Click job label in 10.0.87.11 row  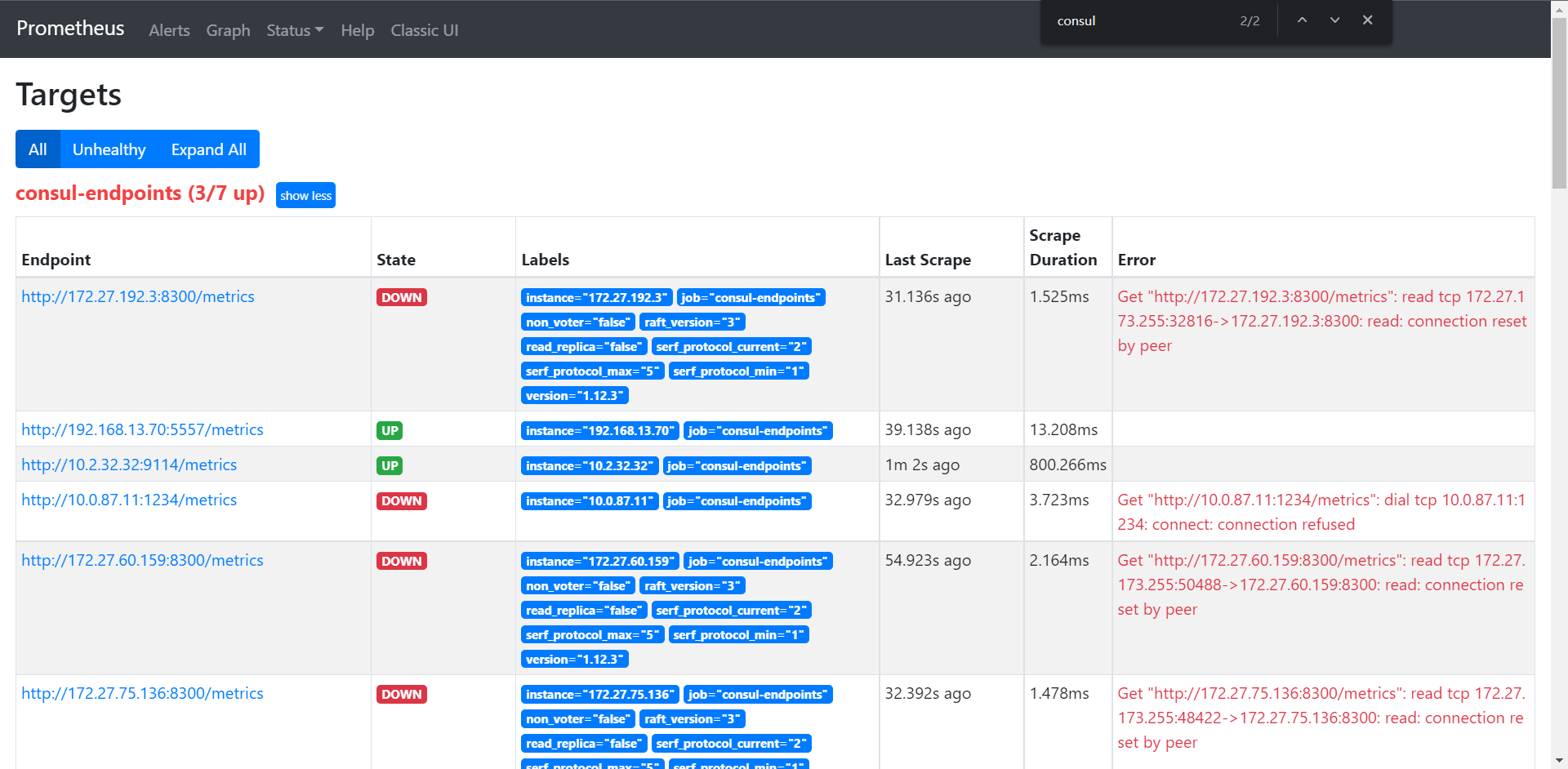[737, 500]
